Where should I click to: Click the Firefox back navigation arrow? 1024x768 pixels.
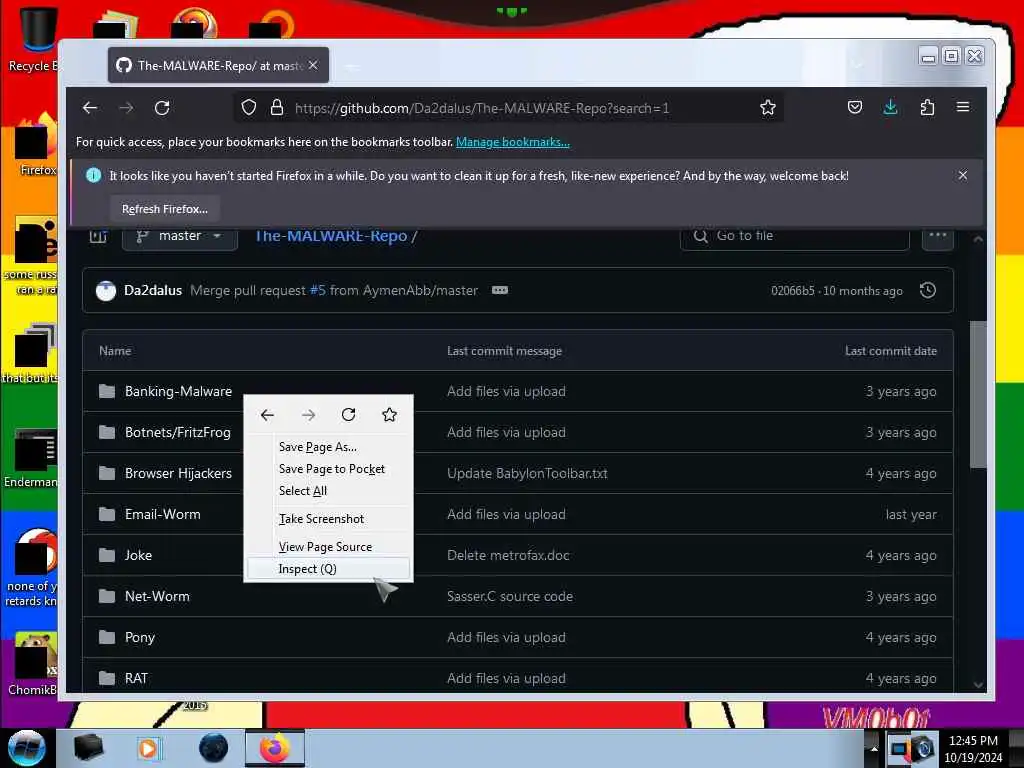point(90,108)
